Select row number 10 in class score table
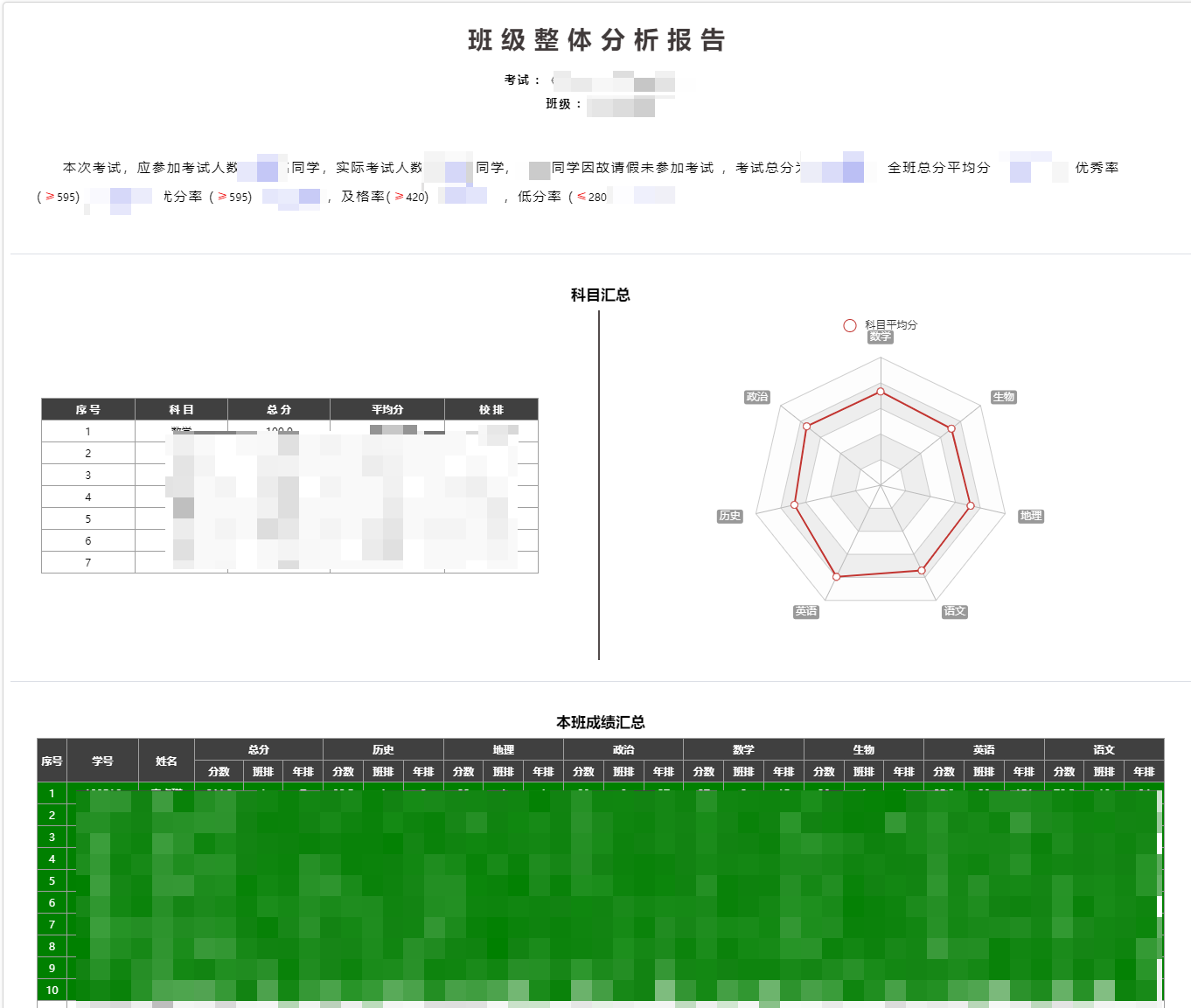The height and width of the screenshot is (1008, 1191). (52, 990)
